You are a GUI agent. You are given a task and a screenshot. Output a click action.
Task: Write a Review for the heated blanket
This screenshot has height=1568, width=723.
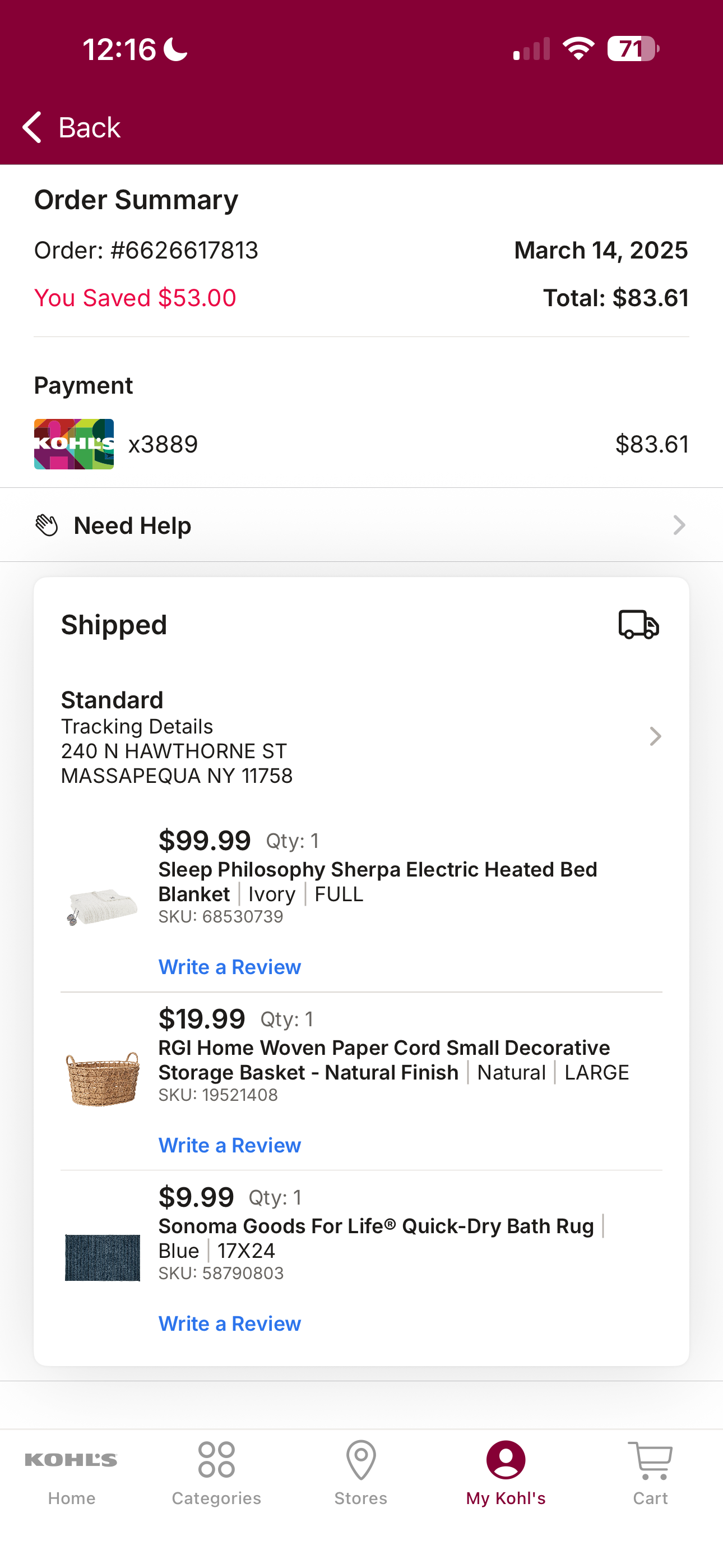coord(229,967)
